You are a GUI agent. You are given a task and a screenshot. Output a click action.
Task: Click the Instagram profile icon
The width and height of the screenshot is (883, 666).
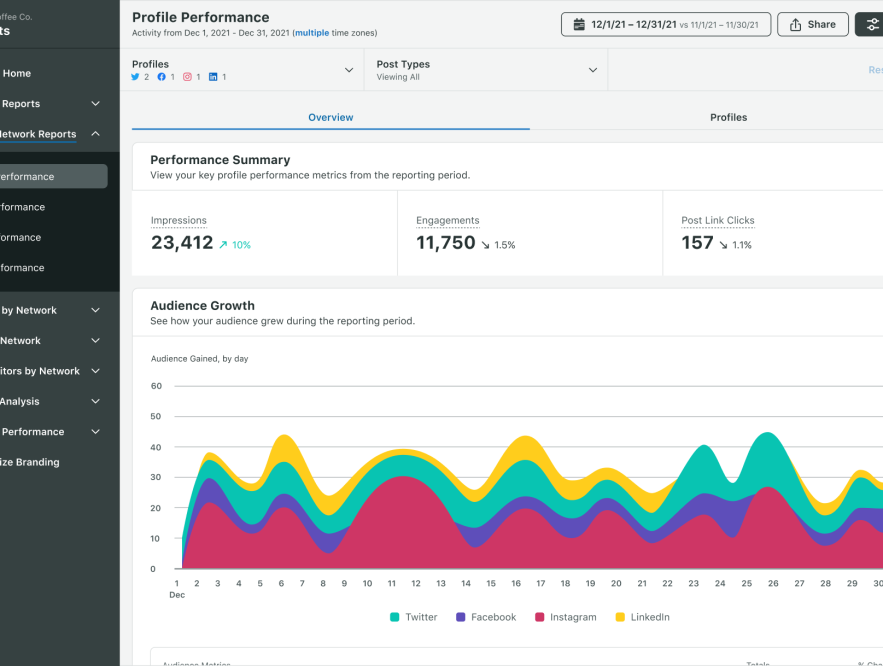[x=188, y=77]
